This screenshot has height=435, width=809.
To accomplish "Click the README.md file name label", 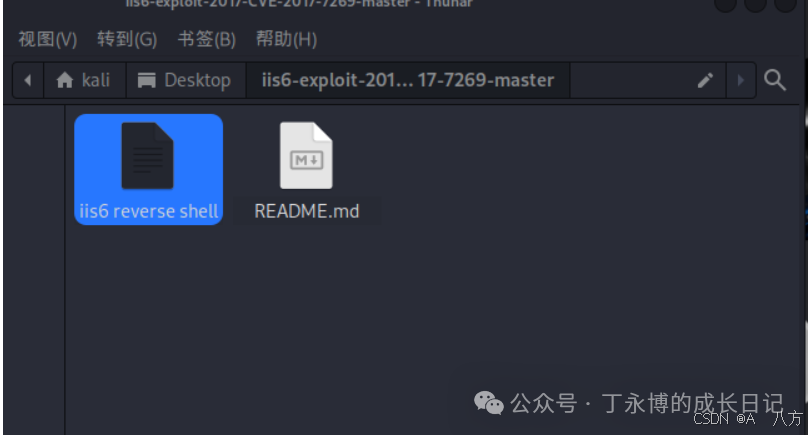I will click(307, 211).
